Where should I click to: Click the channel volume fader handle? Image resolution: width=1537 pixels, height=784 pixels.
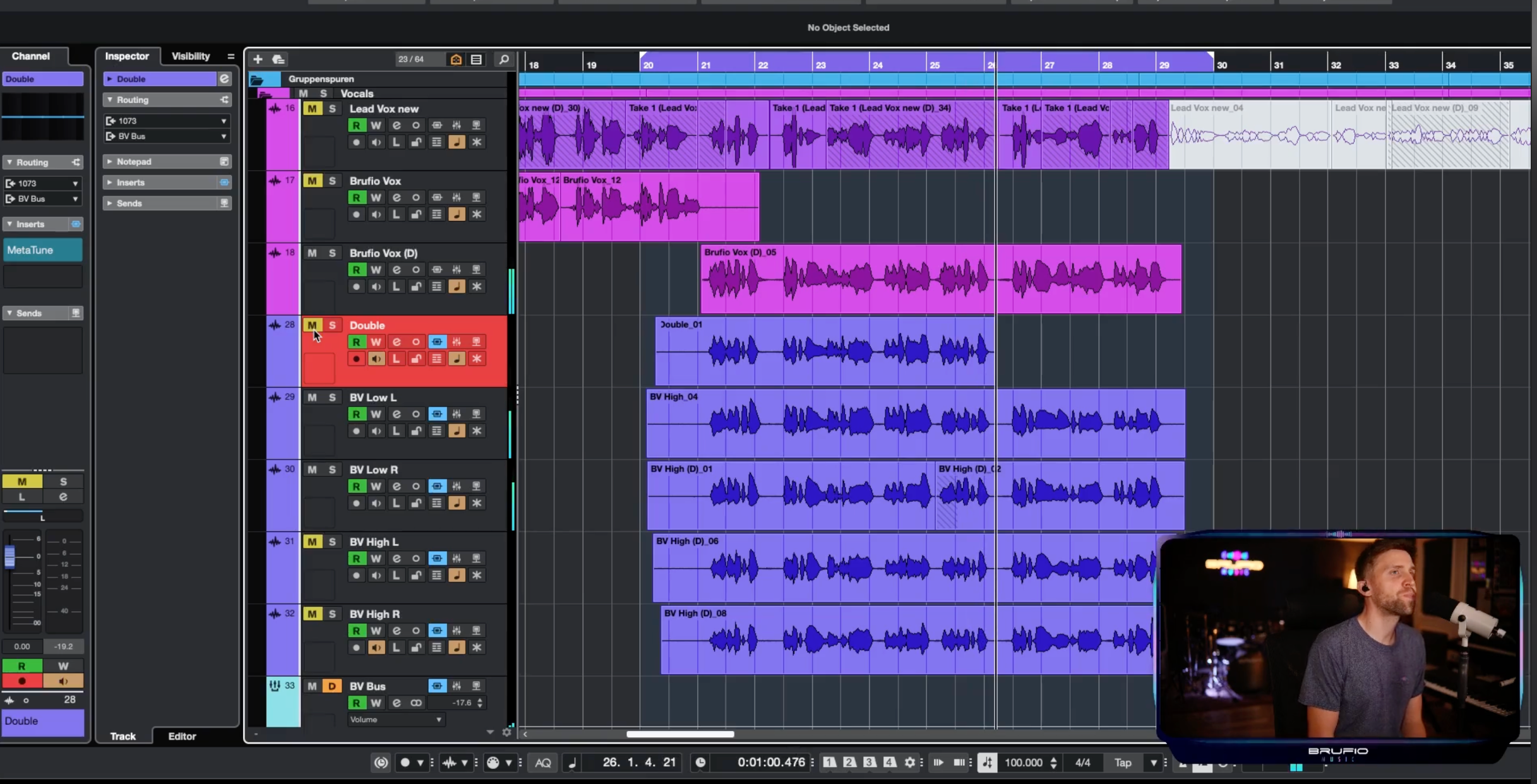[x=9, y=557]
